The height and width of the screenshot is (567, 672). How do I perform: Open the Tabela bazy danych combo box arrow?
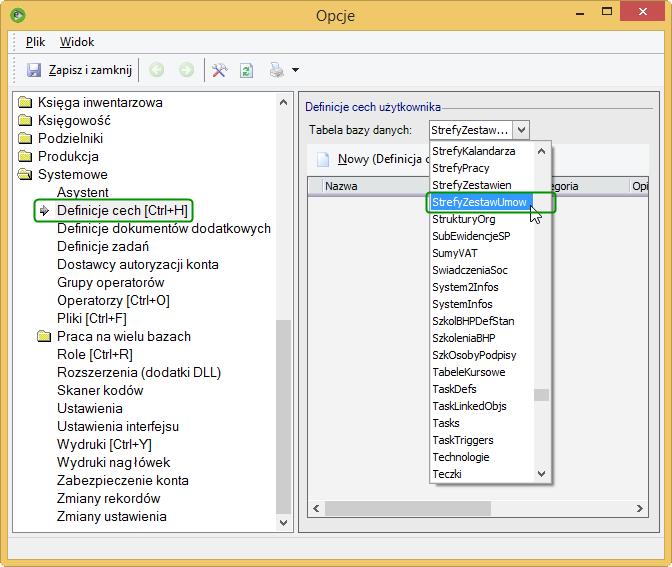click(x=521, y=130)
